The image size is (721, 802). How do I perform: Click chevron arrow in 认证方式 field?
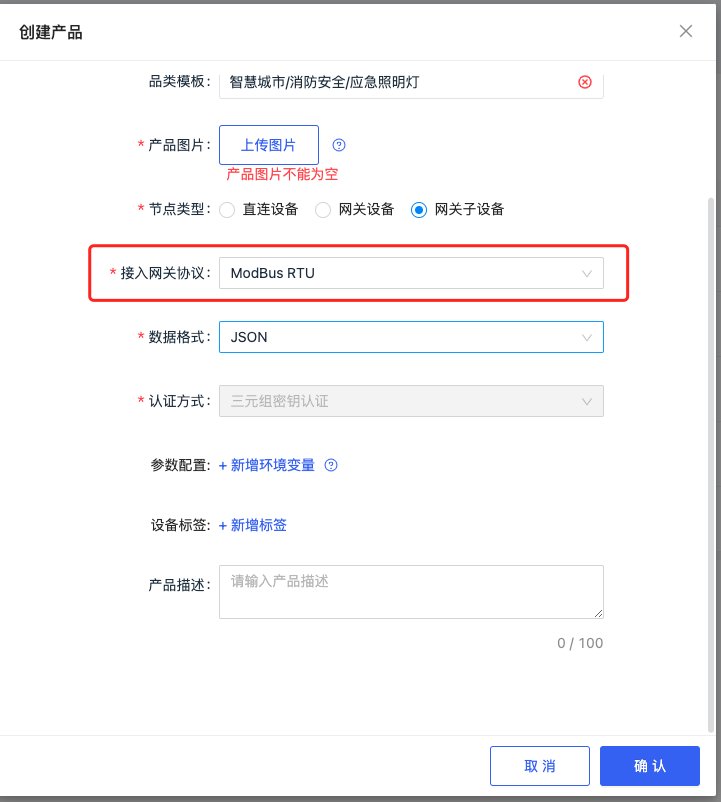587,402
